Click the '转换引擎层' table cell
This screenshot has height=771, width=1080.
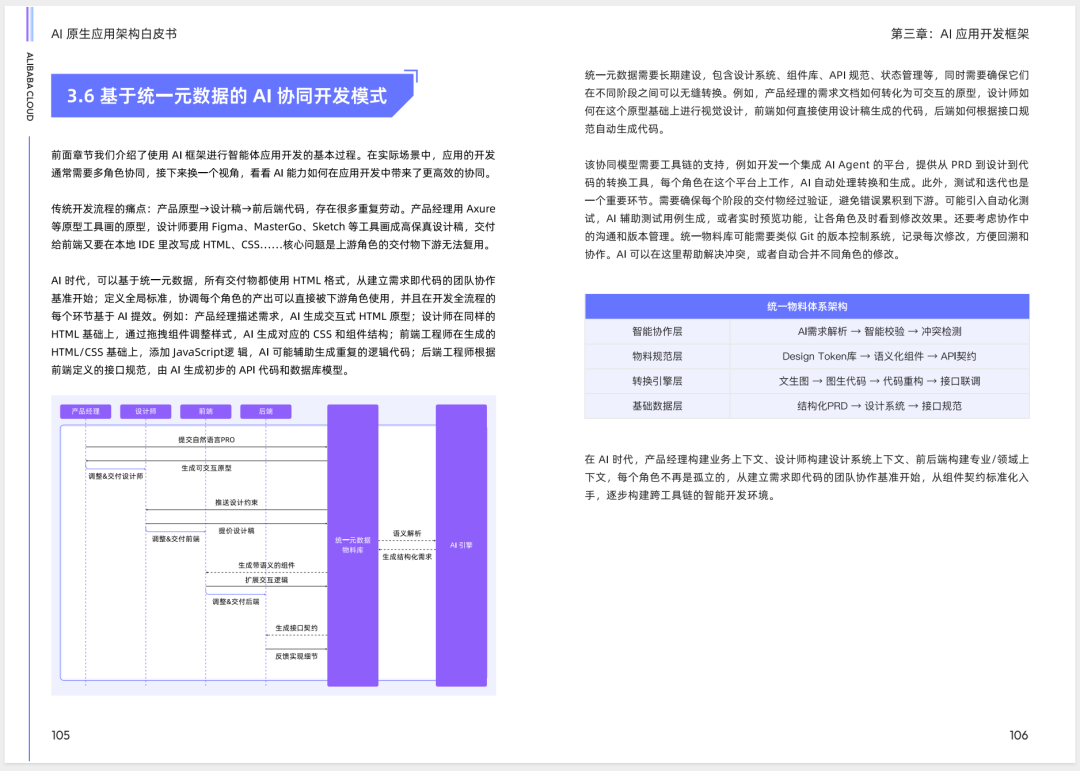tap(657, 381)
